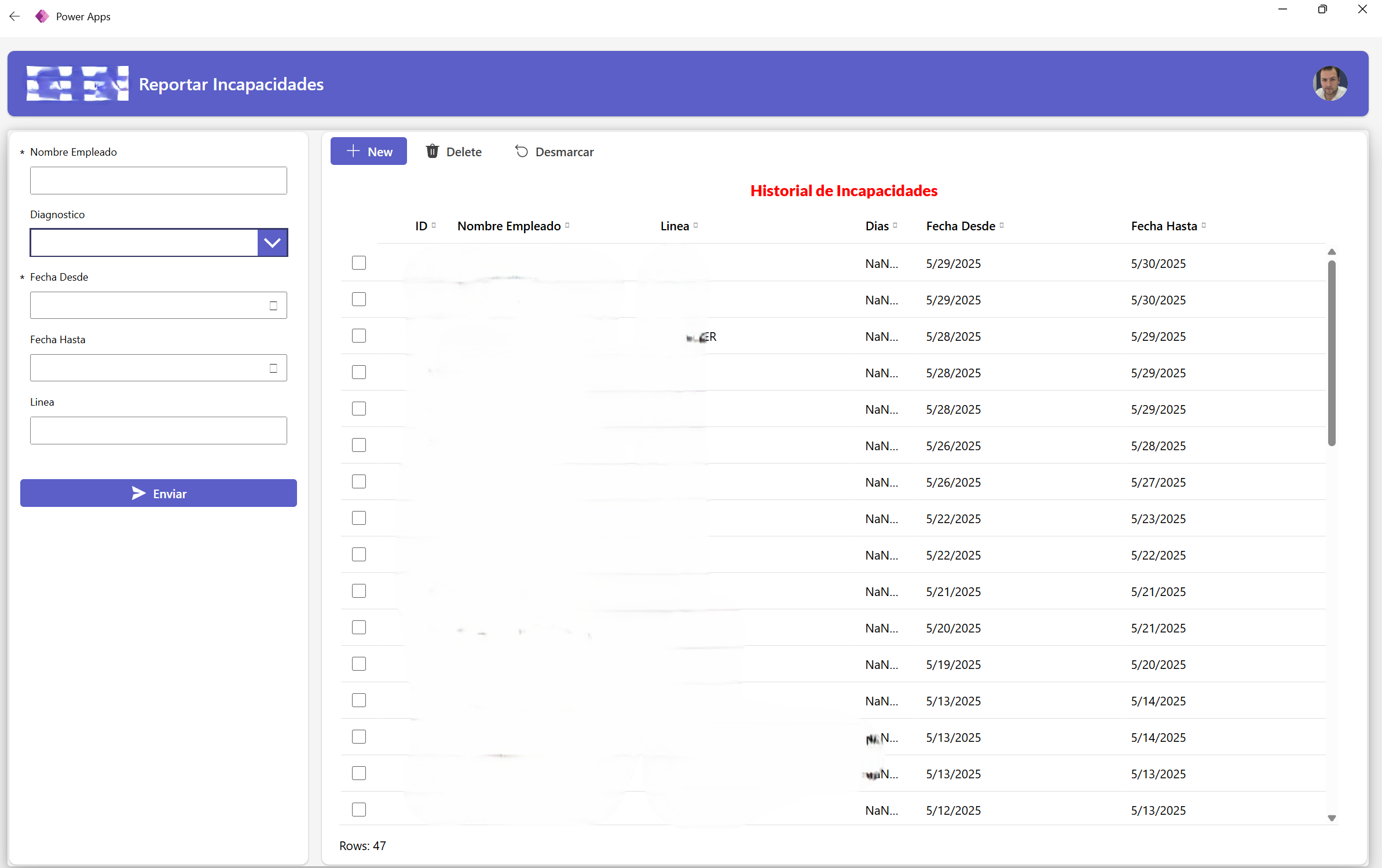Sort by the ID column icon
The width and height of the screenshot is (1382, 868).
click(x=434, y=225)
